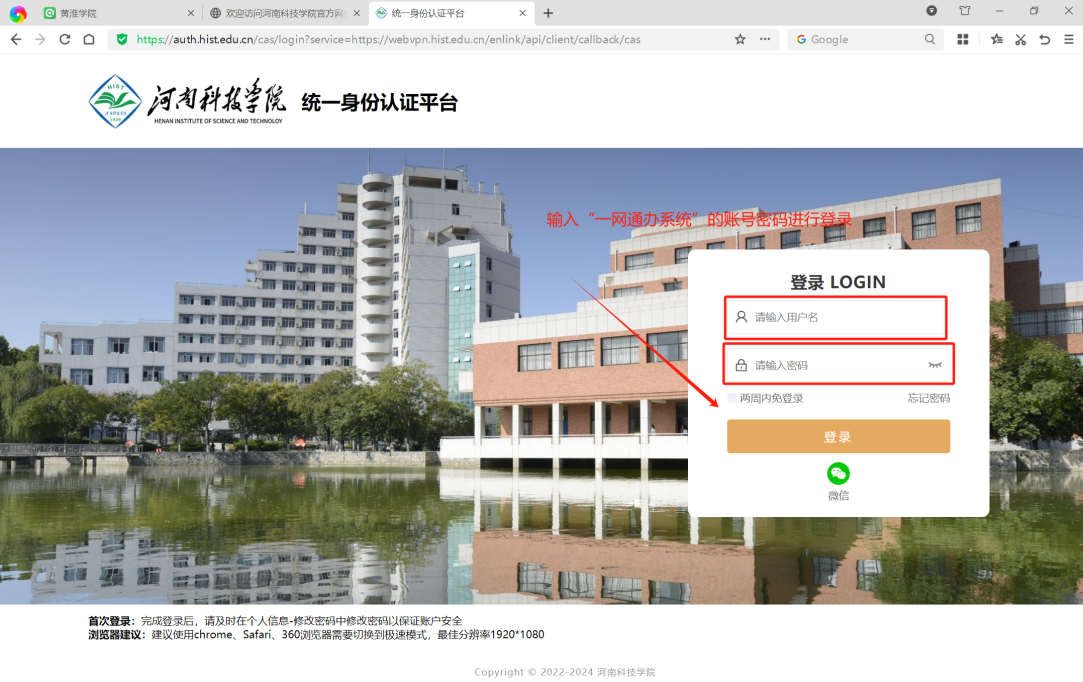Open the extensions grid icon

tap(963, 39)
